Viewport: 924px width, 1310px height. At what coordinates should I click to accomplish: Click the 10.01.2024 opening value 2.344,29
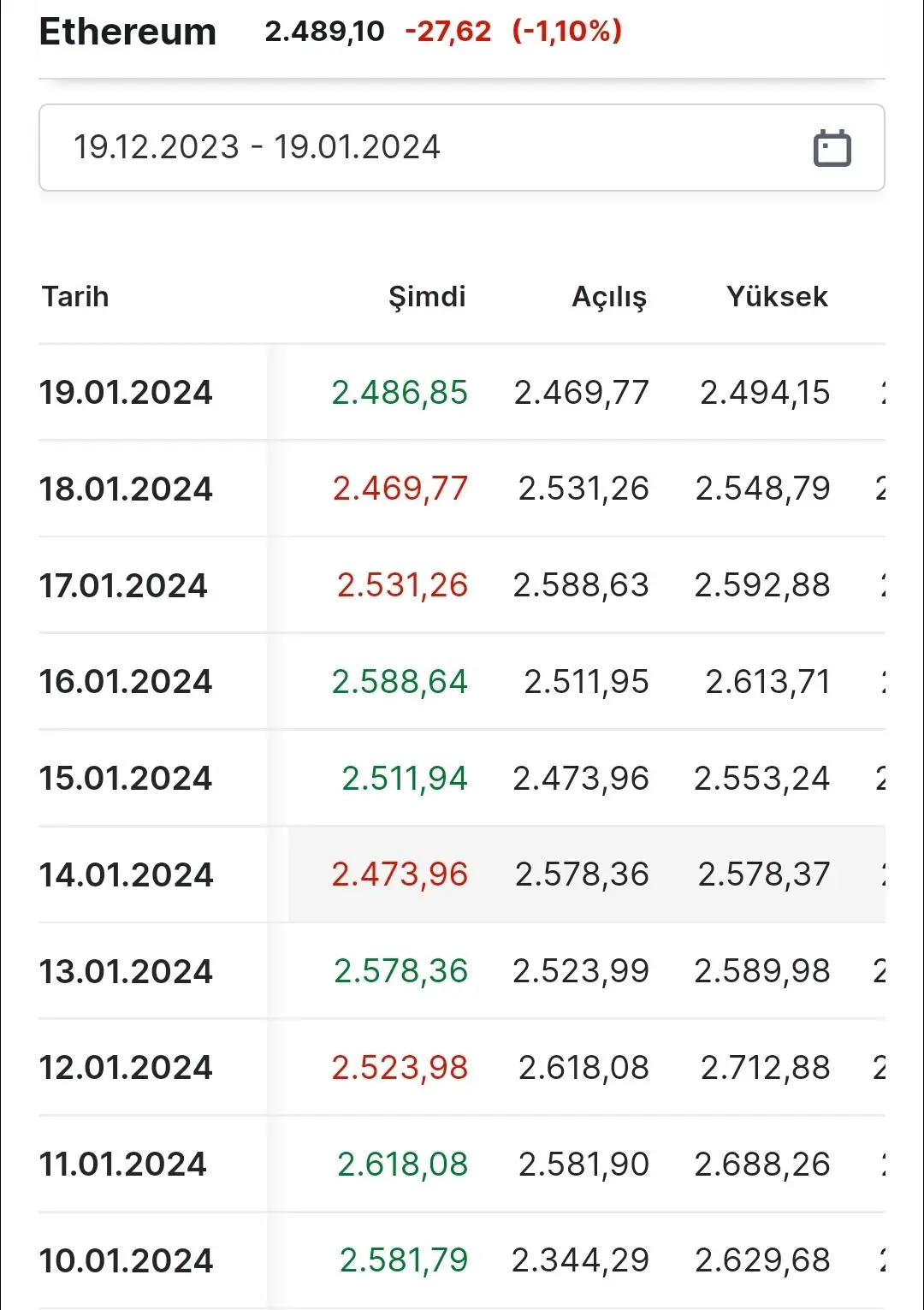coord(580,1260)
